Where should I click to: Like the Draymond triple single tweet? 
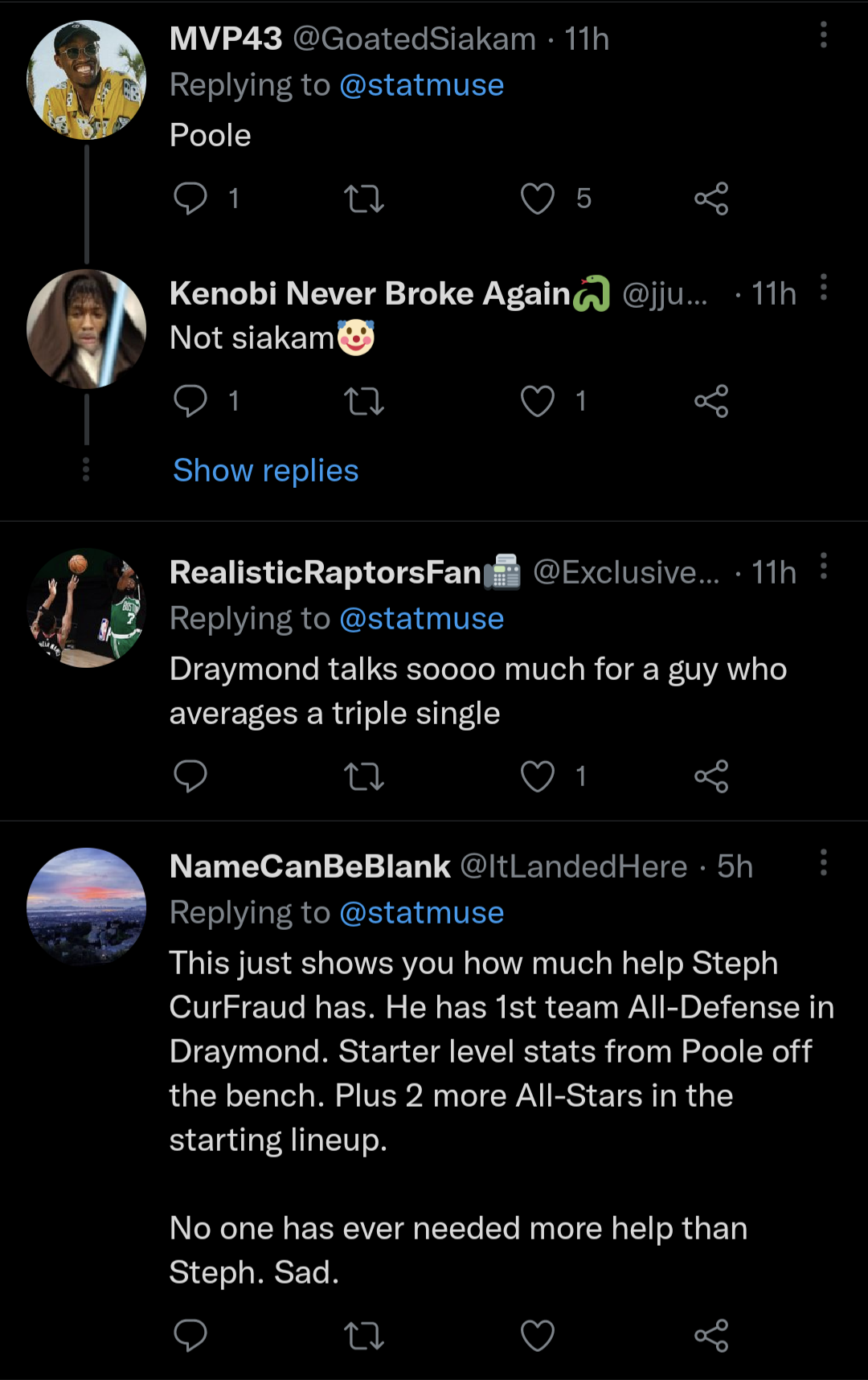(538, 776)
